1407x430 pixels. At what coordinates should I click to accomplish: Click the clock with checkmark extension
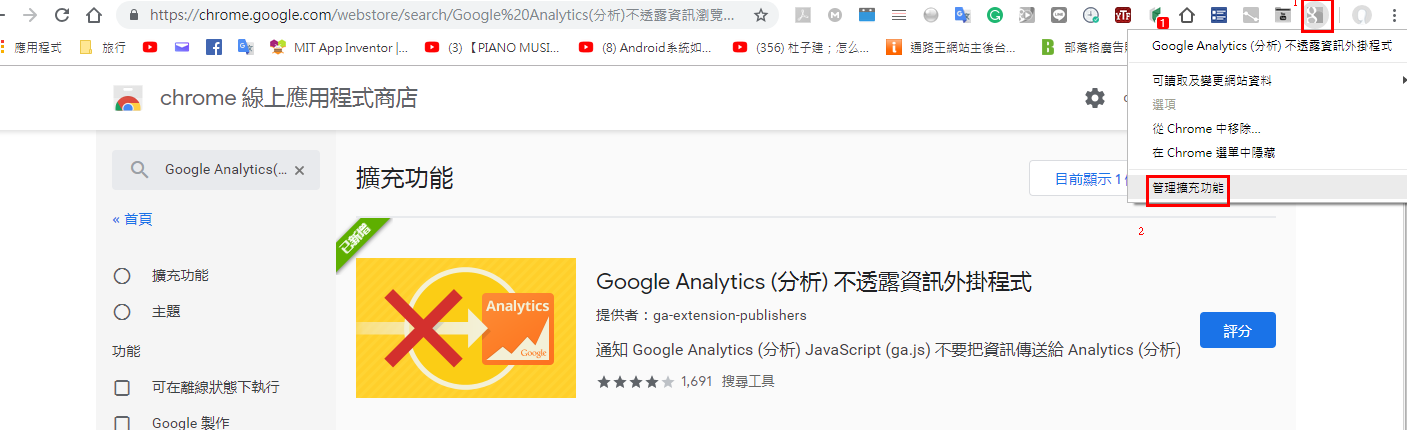pos(1091,15)
